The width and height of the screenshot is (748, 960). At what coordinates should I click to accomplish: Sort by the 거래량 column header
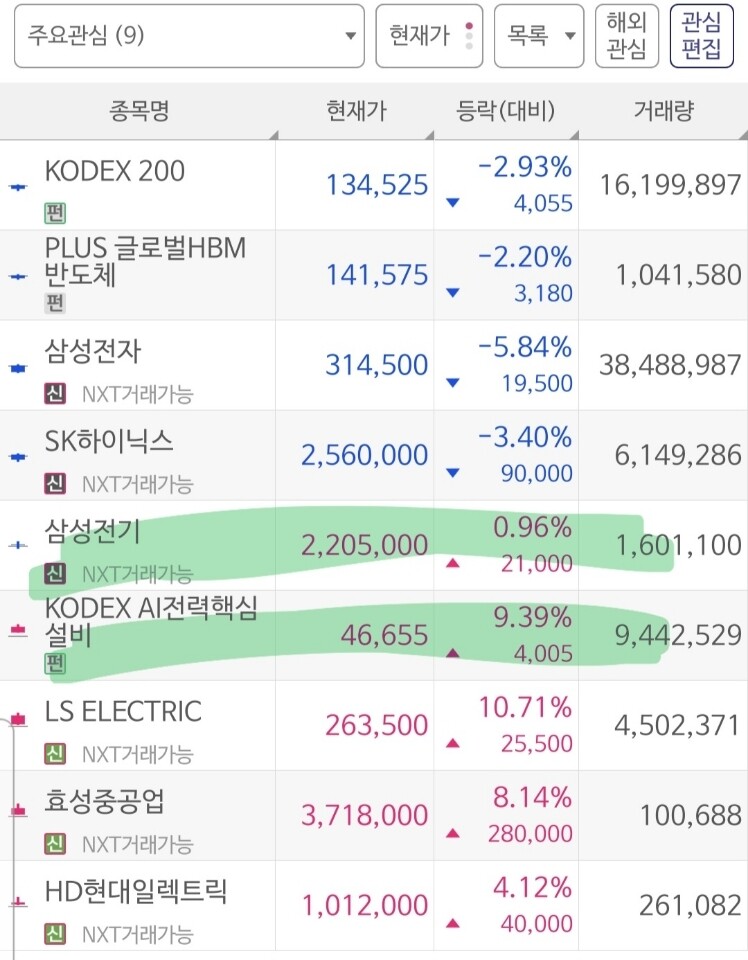(664, 111)
